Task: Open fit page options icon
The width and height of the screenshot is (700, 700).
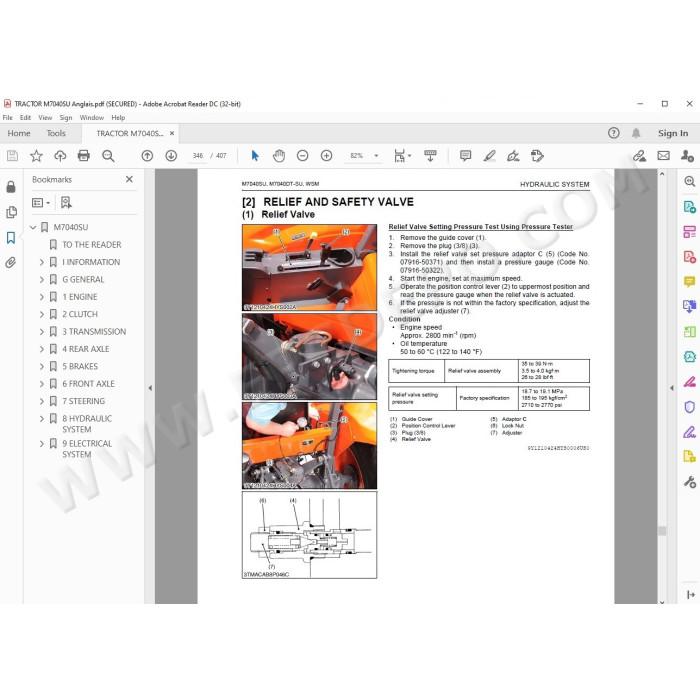Action: point(402,156)
